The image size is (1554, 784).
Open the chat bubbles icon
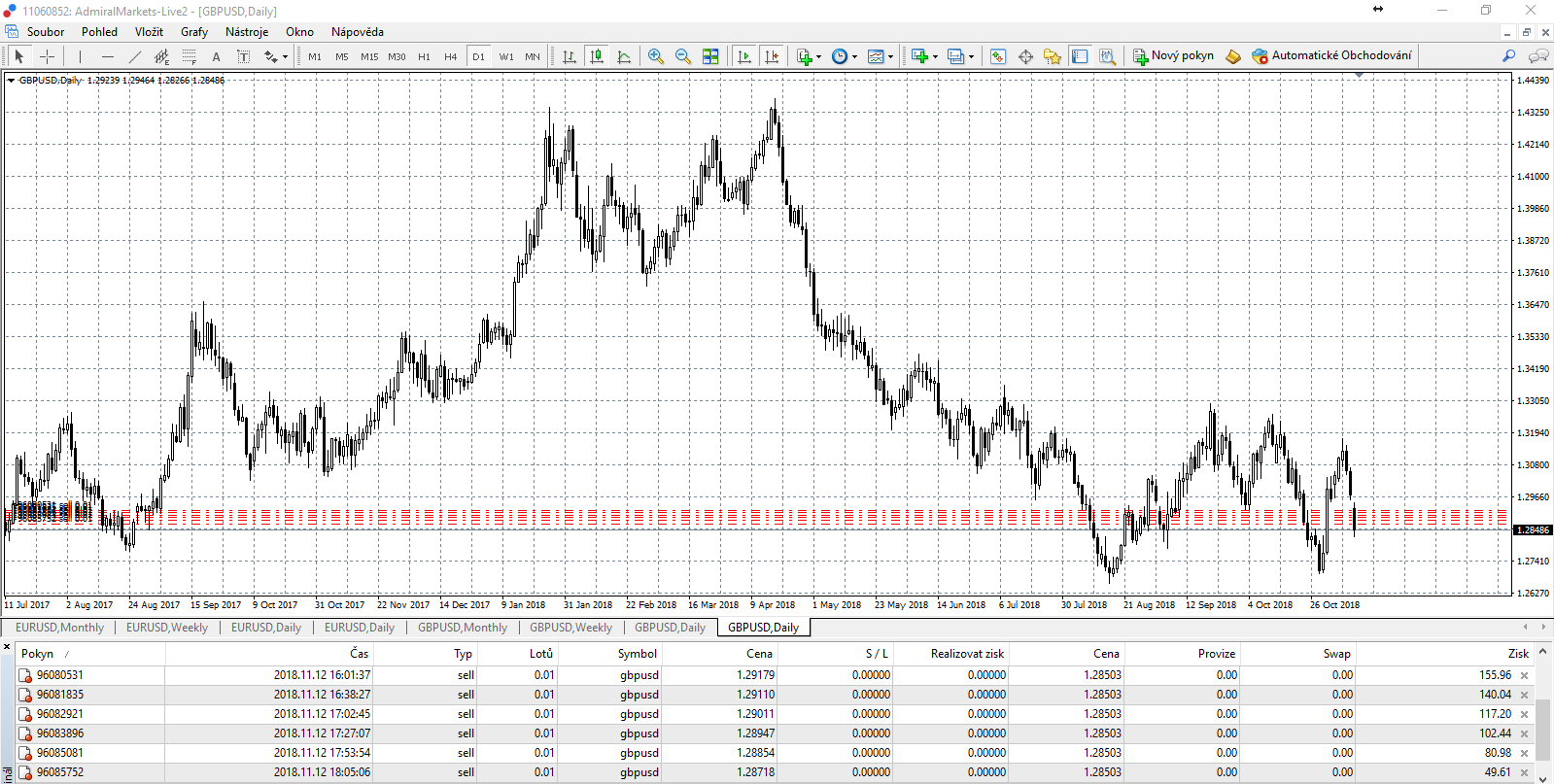(x=1538, y=56)
